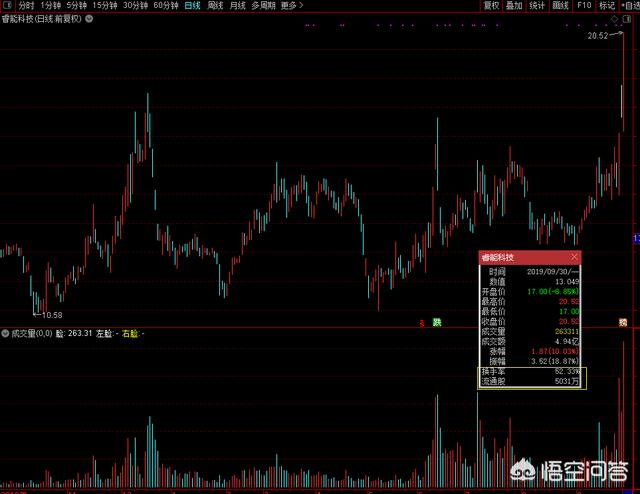The width and height of the screenshot is (640, 494).
Task: Select the 1分钟 period tab
Action: (50, 5)
